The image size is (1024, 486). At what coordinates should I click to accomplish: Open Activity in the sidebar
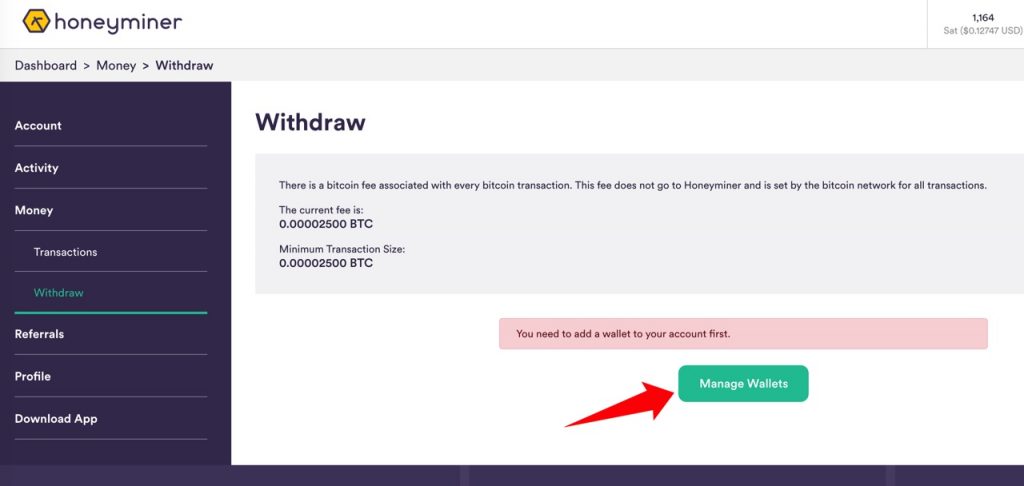(37, 168)
